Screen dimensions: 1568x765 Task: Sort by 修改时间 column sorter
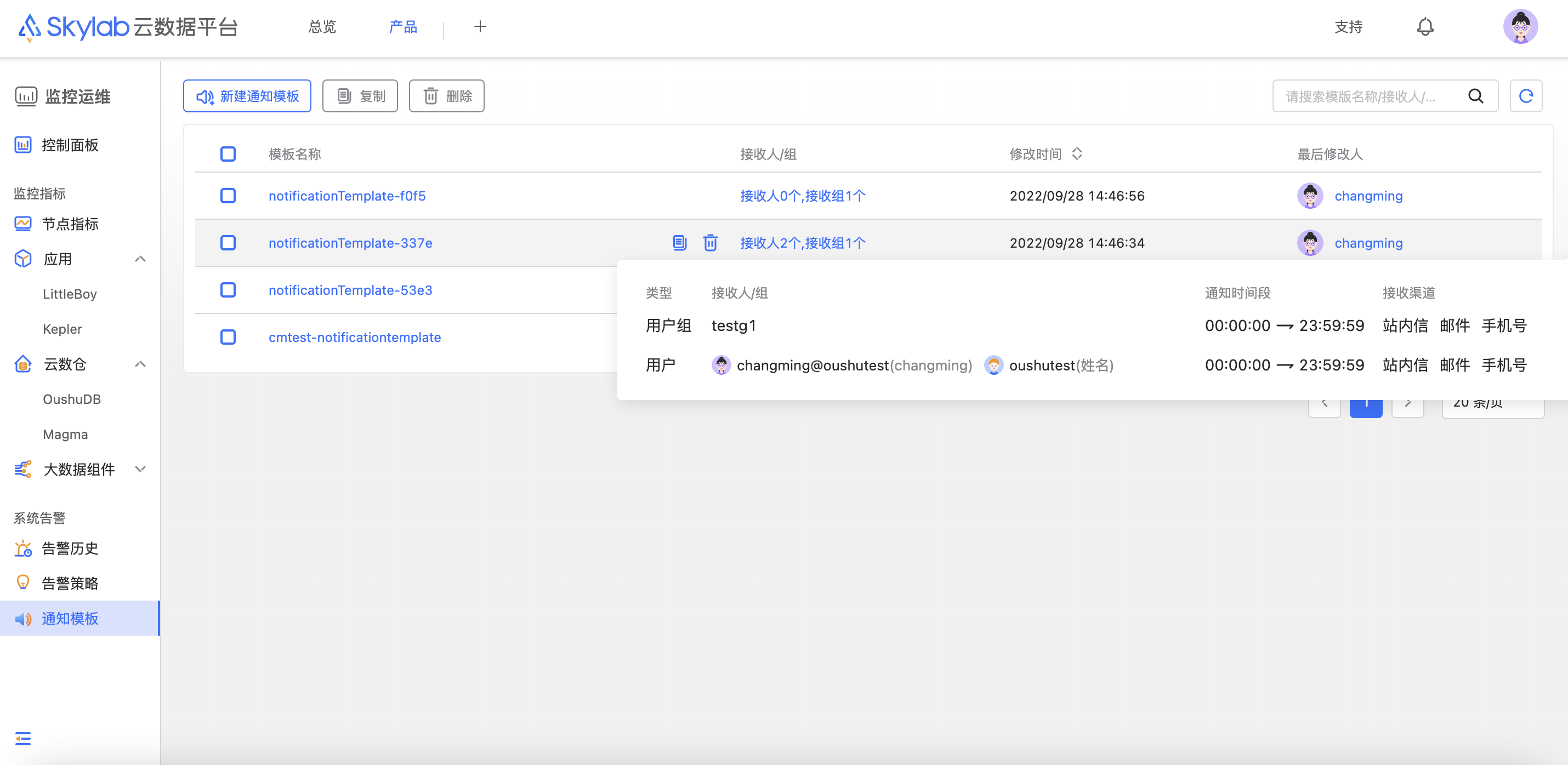(x=1077, y=154)
